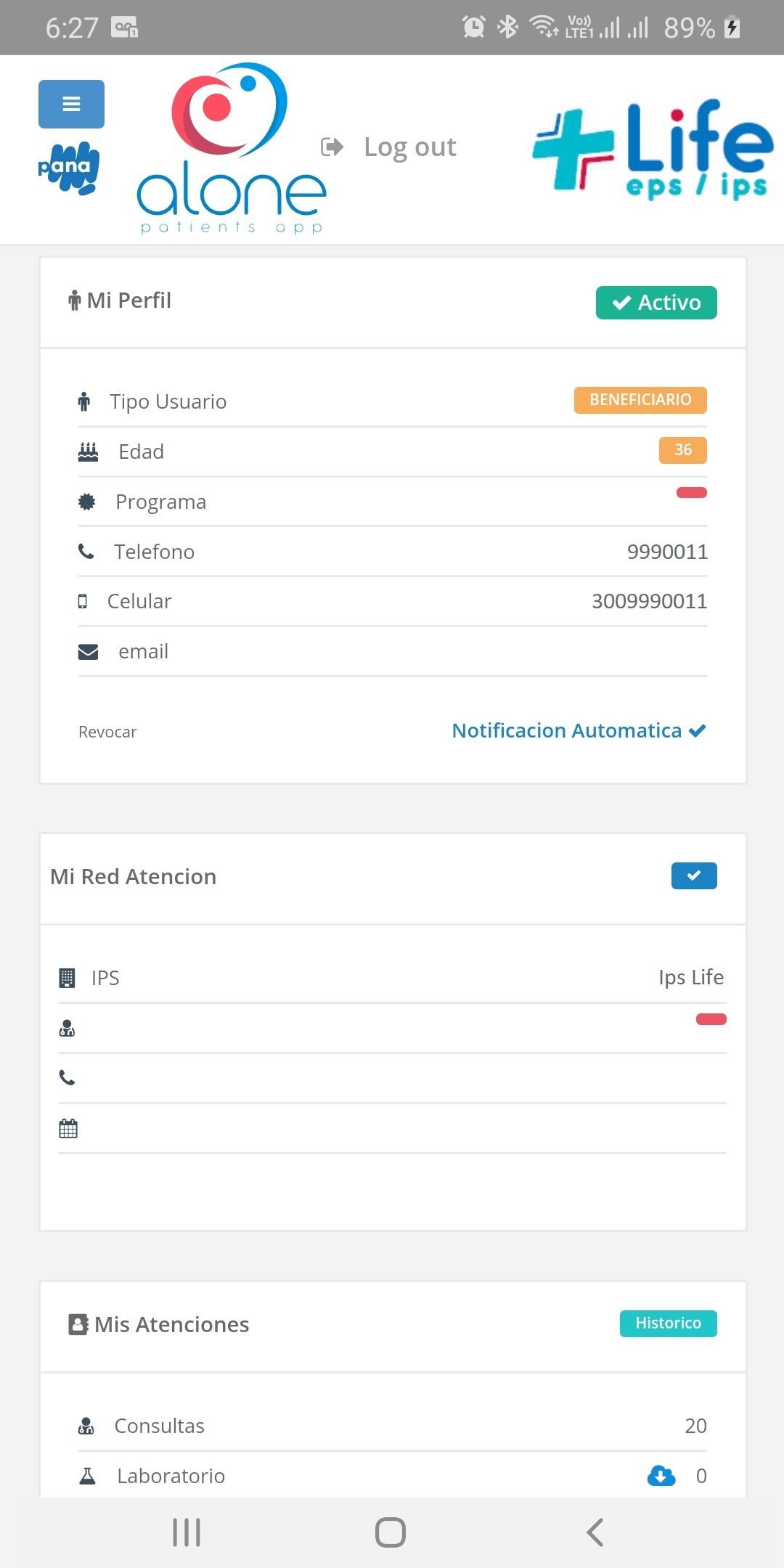This screenshot has height=1568, width=784.
Task: Tap the red pill in doctor row
Action: [x=711, y=1019]
